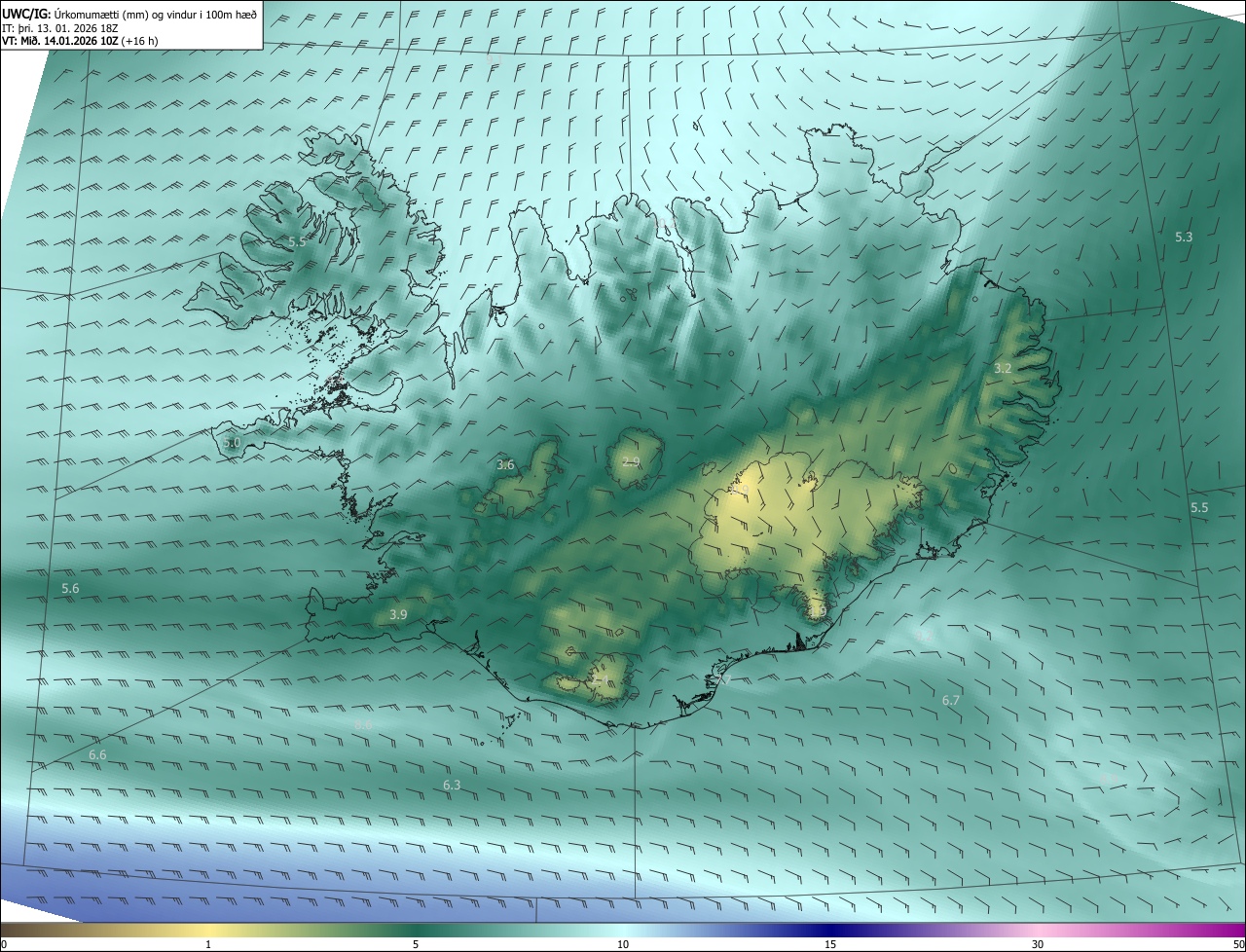Click the '1' tick on the colour scale
Viewport: 1246px width, 952px height.
tap(208, 944)
